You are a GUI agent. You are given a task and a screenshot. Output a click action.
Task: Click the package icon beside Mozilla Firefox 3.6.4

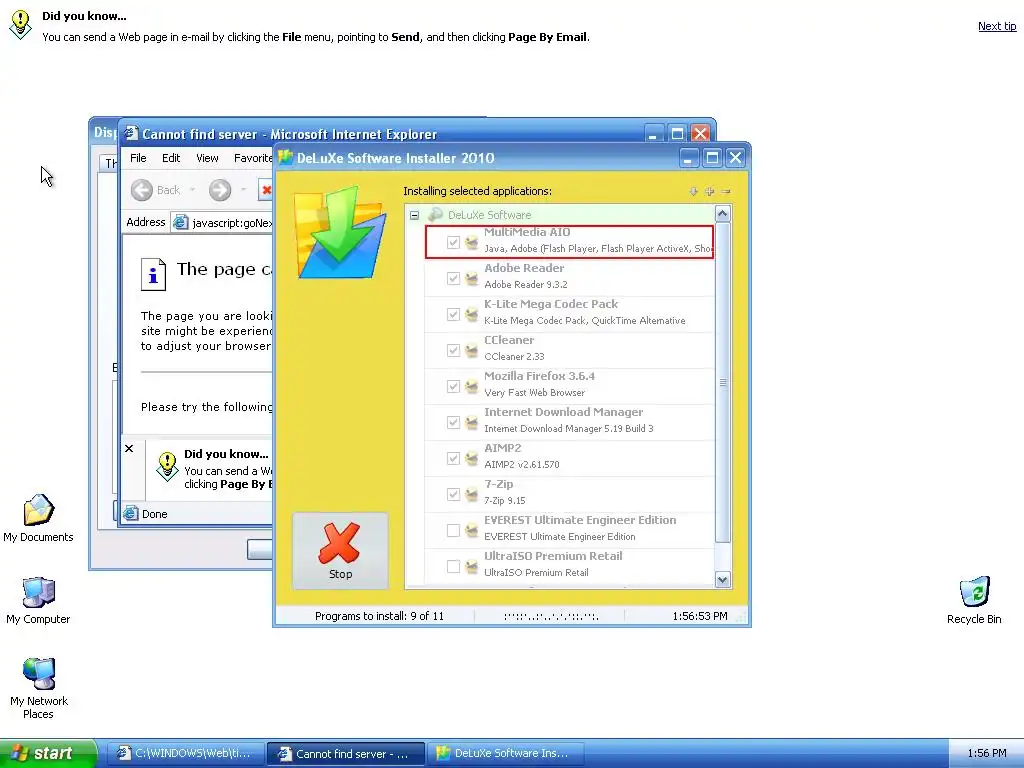click(x=472, y=386)
